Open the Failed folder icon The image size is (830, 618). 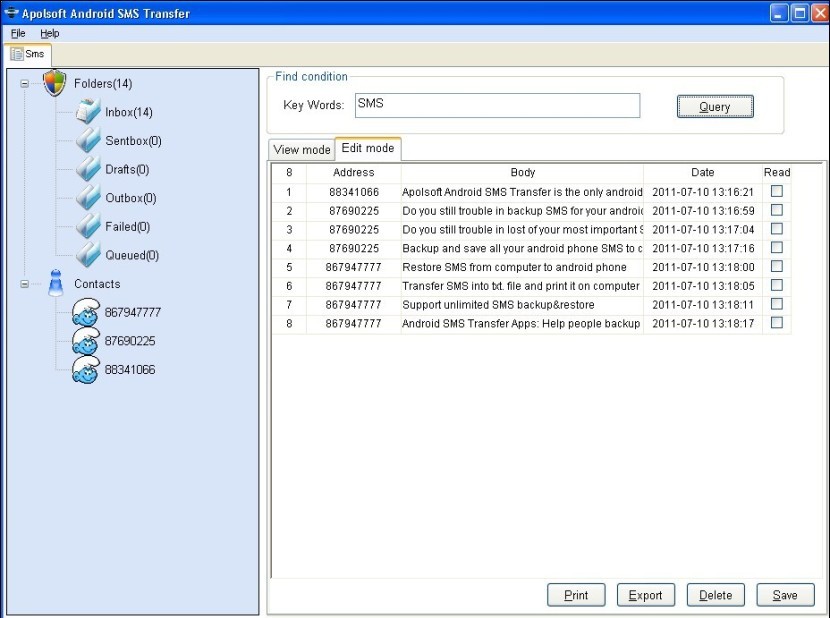click(89, 227)
